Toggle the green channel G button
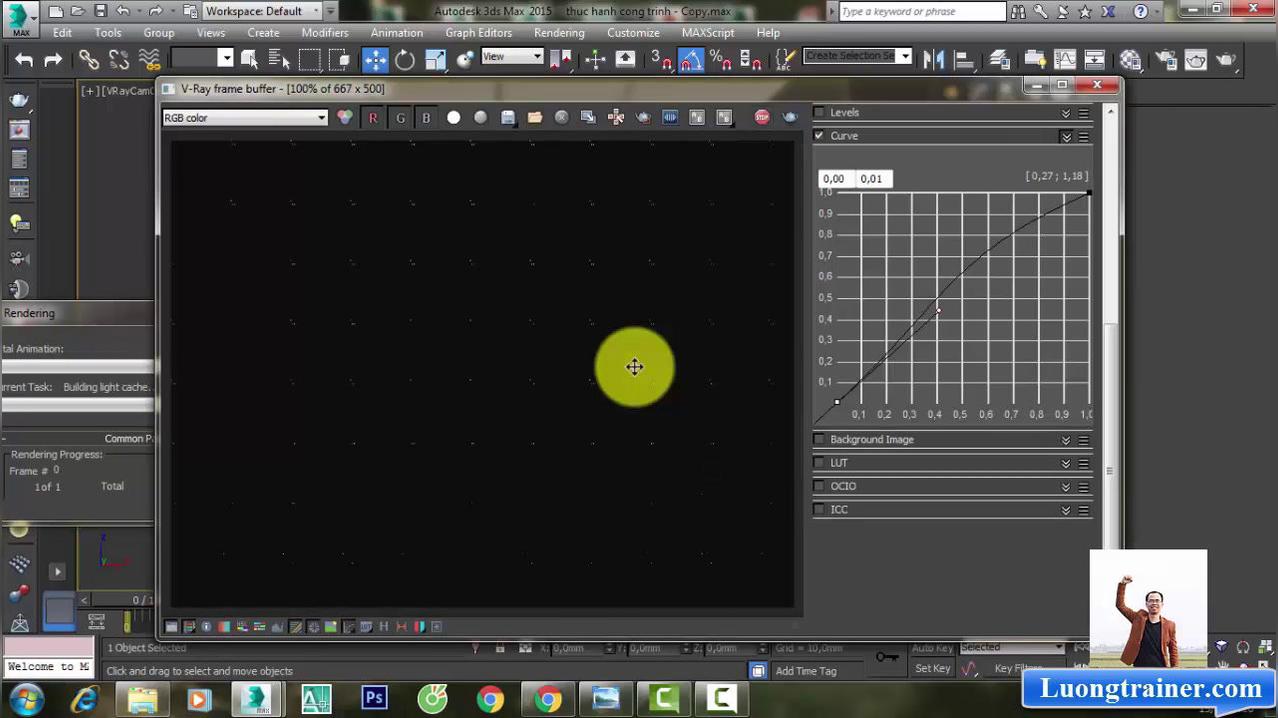 point(400,118)
